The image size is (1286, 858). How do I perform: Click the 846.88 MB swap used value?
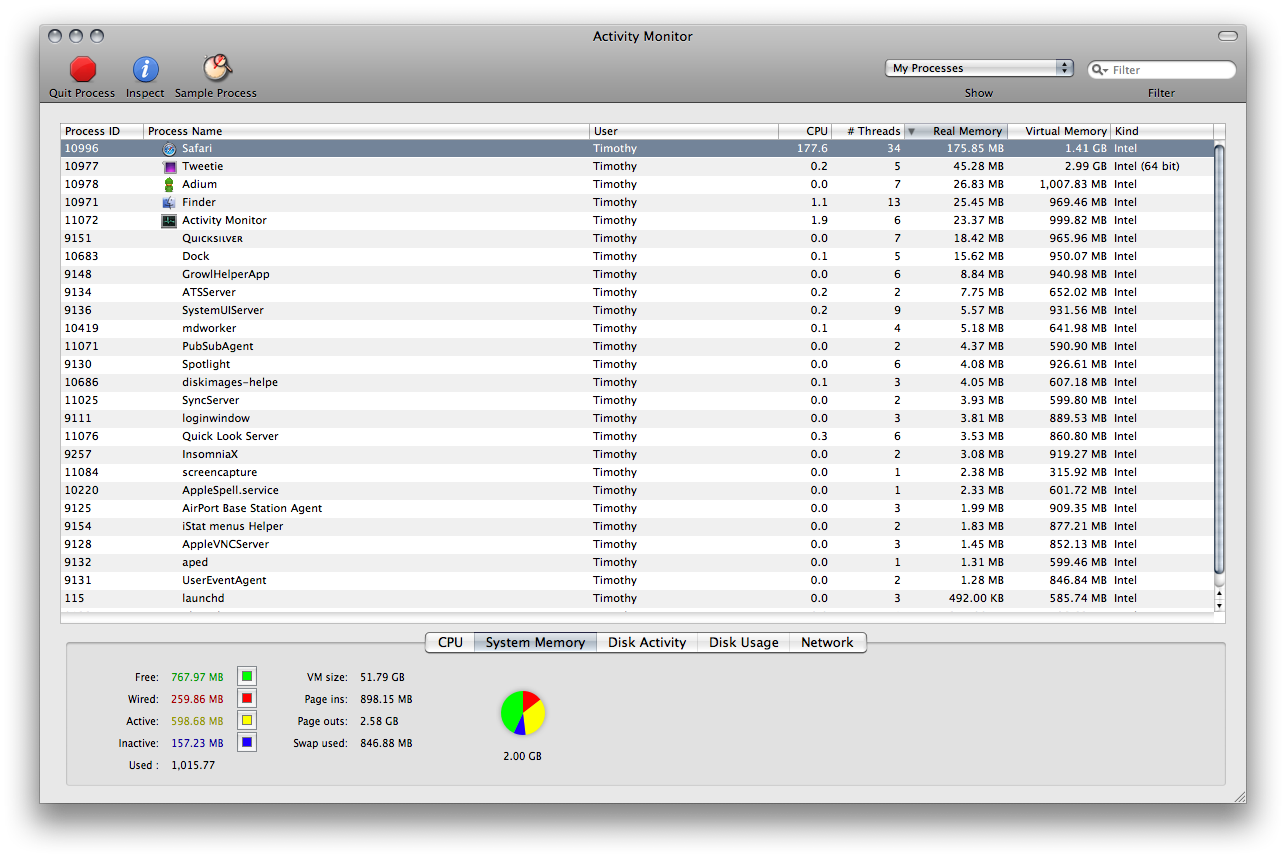point(386,743)
